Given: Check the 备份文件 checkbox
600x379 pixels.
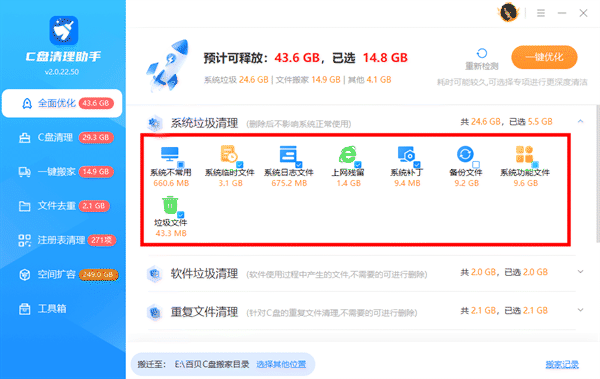Looking at the screenshot, I should [x=476, y=164].
